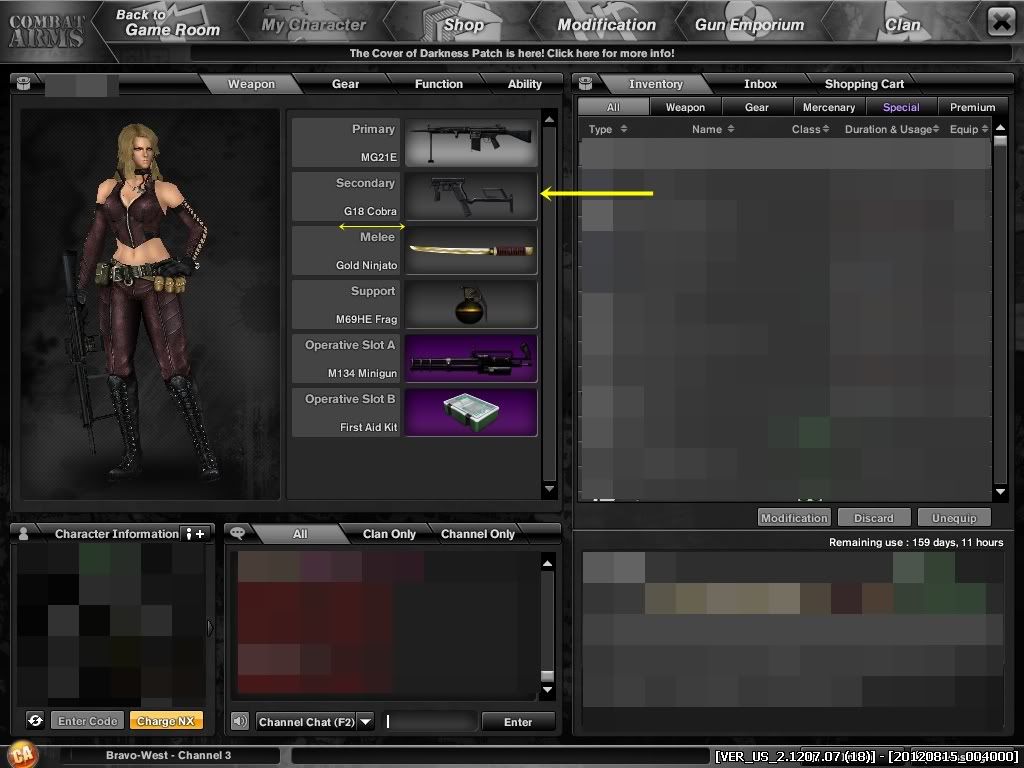Select the M134 Minigun slot icon

pyautogui.click(x=471, y=359)
